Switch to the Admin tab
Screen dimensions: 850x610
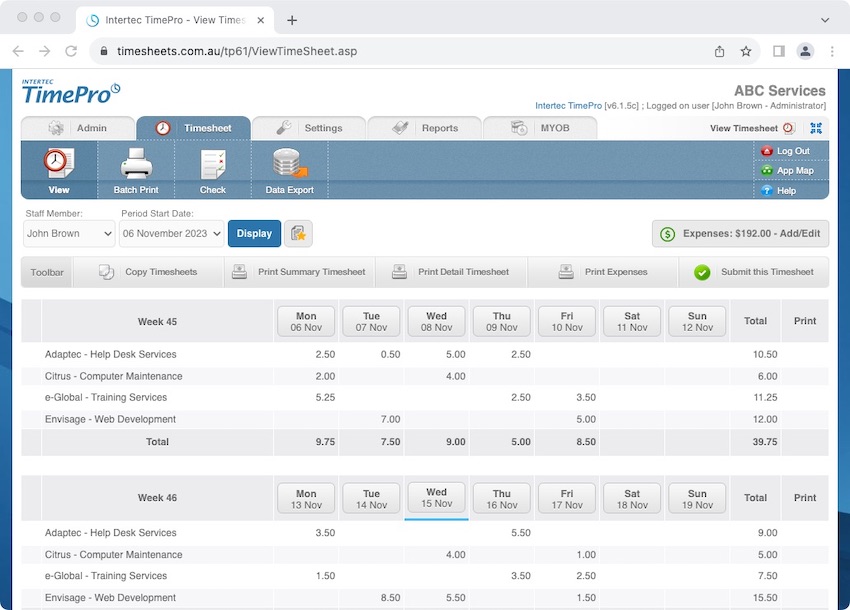(x=79, y=129)
